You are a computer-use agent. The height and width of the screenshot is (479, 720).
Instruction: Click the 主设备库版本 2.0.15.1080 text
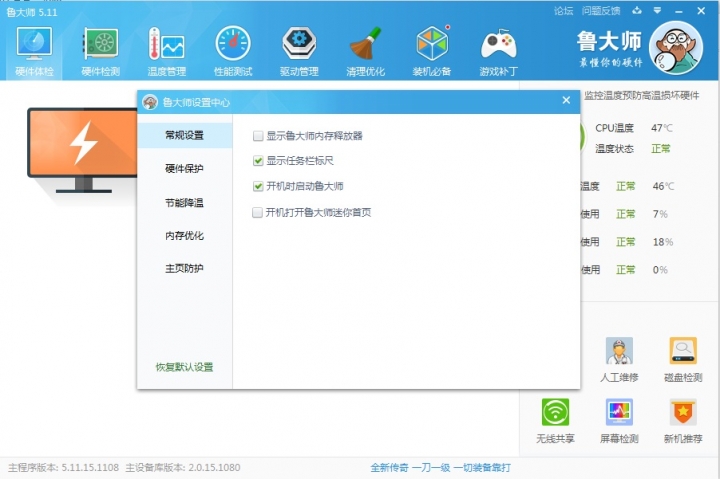[183, 468]
